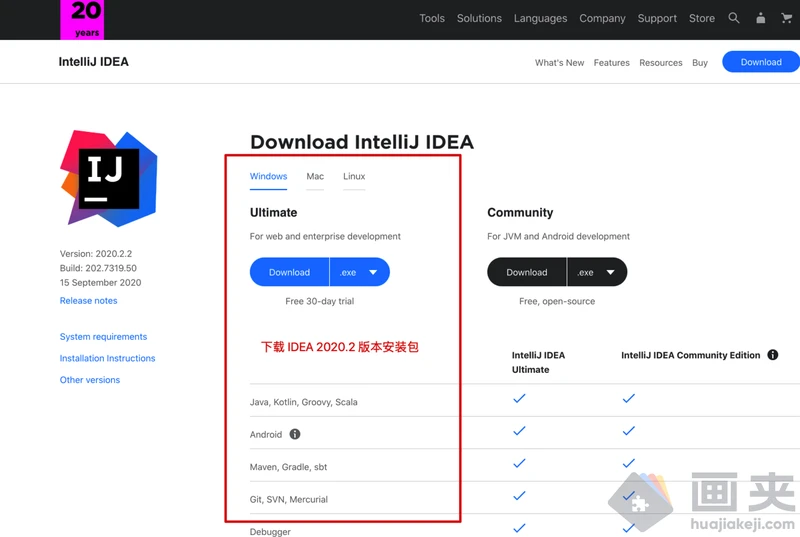Click the IntelliJ IDEA product title in subheader
The image size is (800, 537).
click(x=93, y=62)
